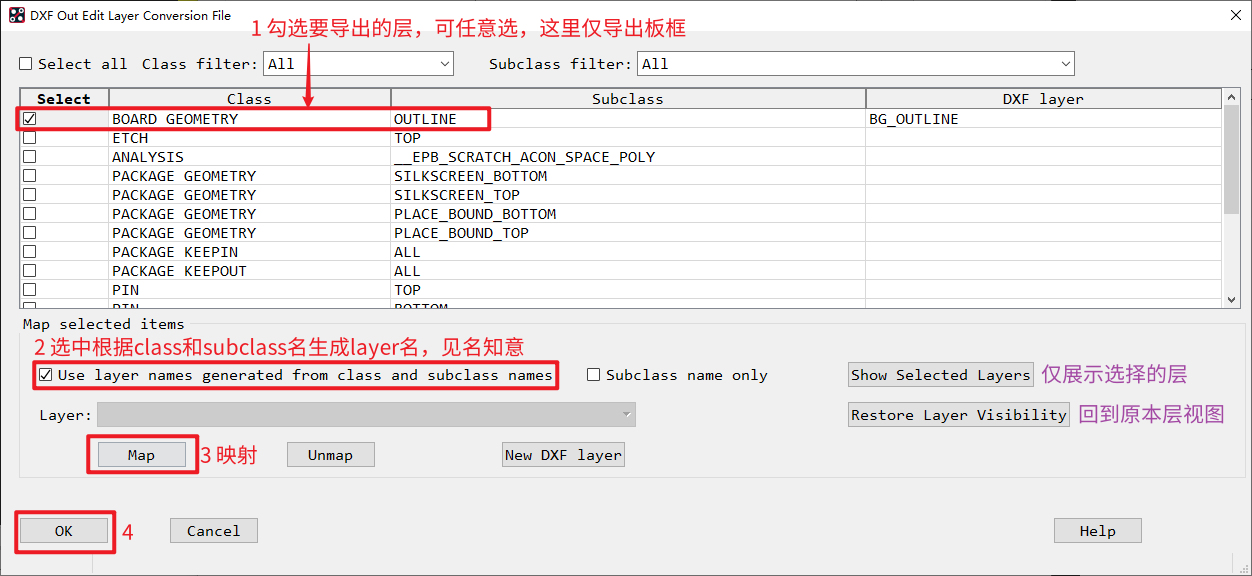Image resolution: width=1252 pixels, height=576 pixels.
Task: Expand the Subclass filter dropdown
Action: pyautogui.click(x=855, y=64)
